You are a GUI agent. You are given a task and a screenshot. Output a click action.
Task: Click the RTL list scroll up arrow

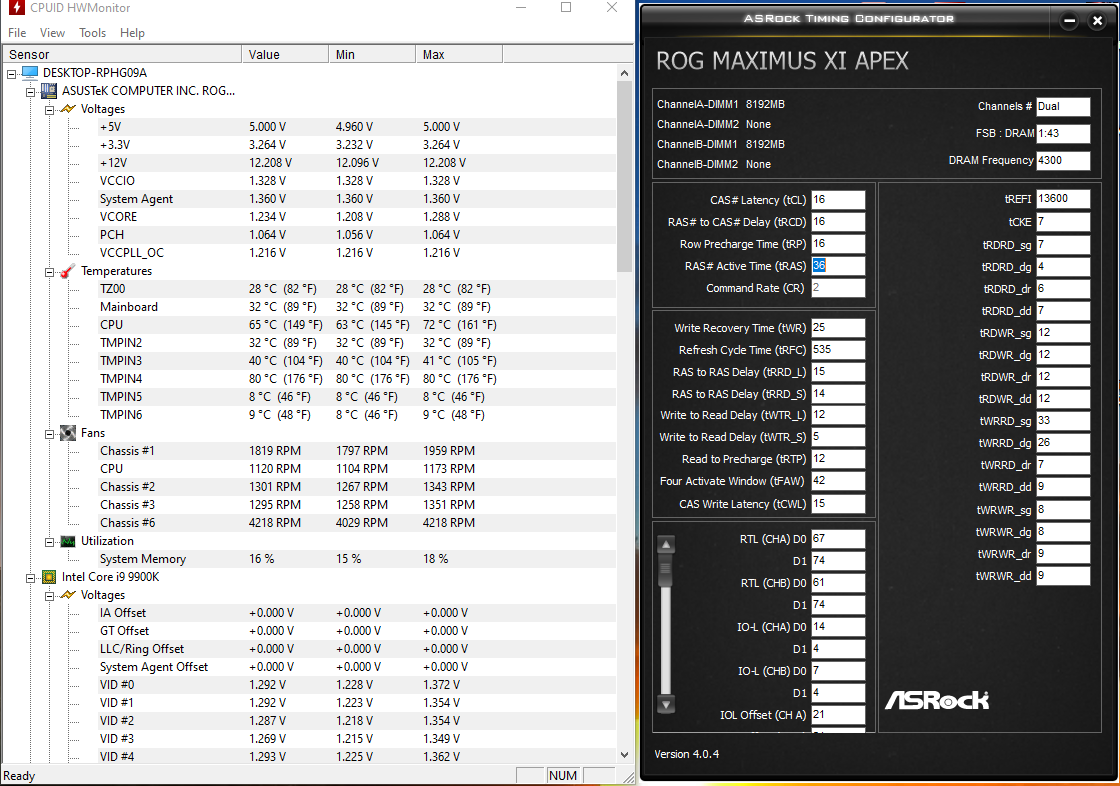click(666, 544)
